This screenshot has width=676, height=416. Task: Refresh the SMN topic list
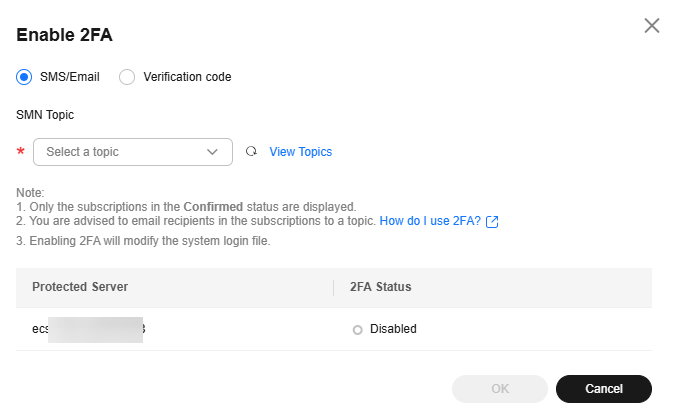(x=252, y=152)
